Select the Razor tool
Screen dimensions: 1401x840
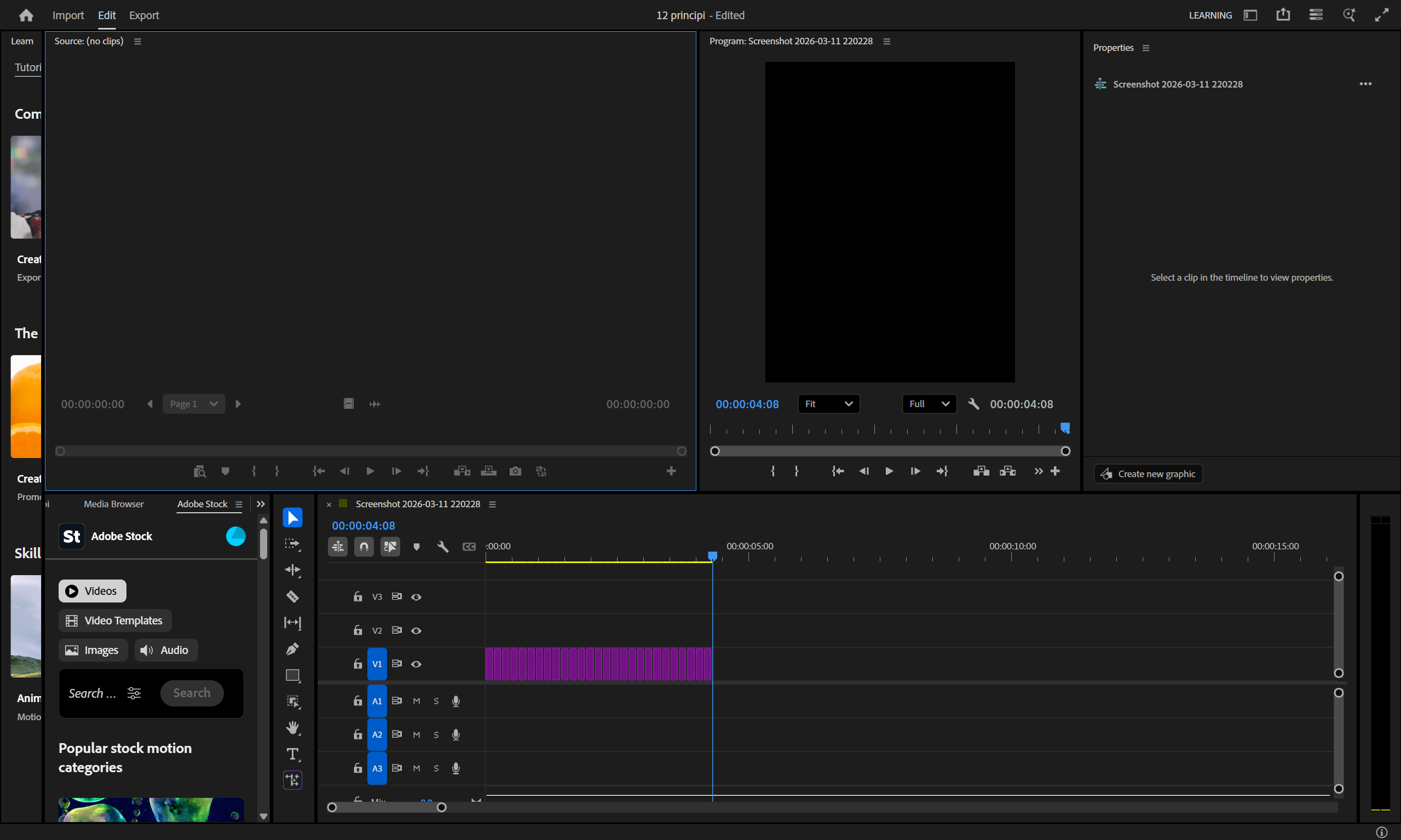292,596
